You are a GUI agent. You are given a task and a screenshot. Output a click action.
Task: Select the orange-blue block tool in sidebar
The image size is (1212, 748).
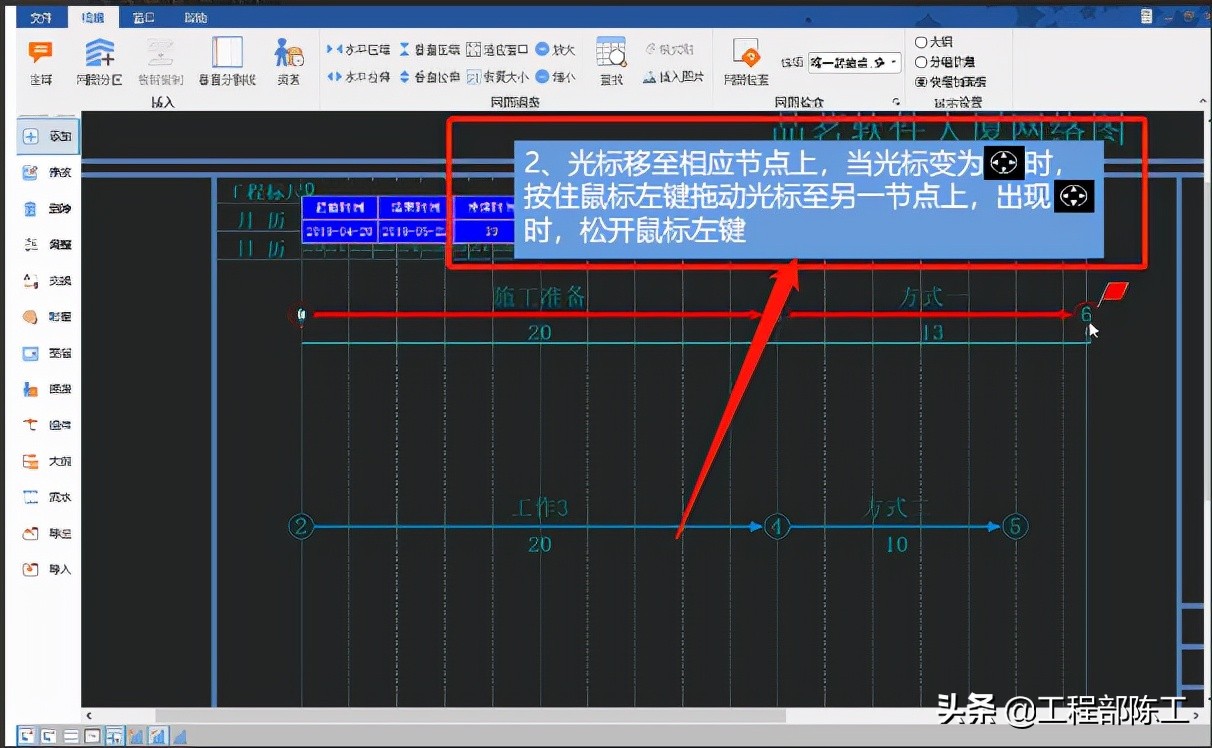coord(49,388)
